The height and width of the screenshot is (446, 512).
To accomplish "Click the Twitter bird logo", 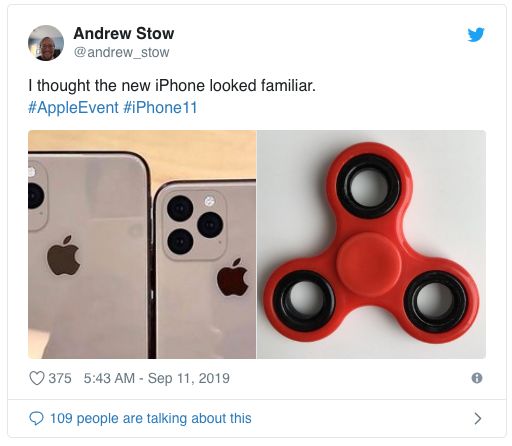I will point(476,35).
